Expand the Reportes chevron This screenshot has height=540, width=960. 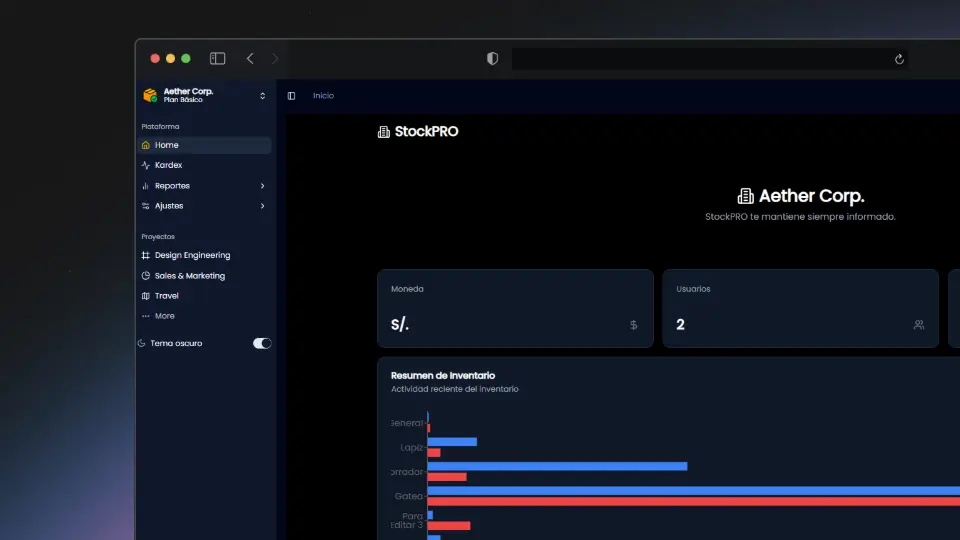point(263,186)
